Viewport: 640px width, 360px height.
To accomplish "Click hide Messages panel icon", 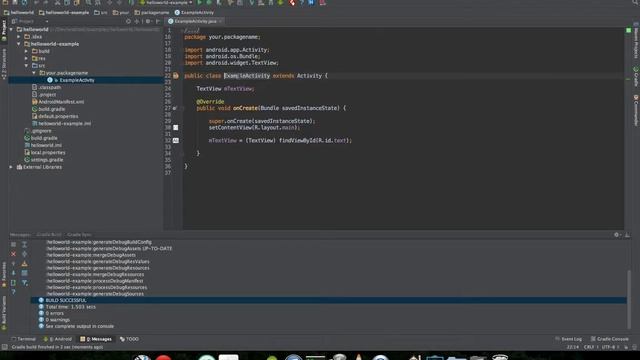I will 627,235.
